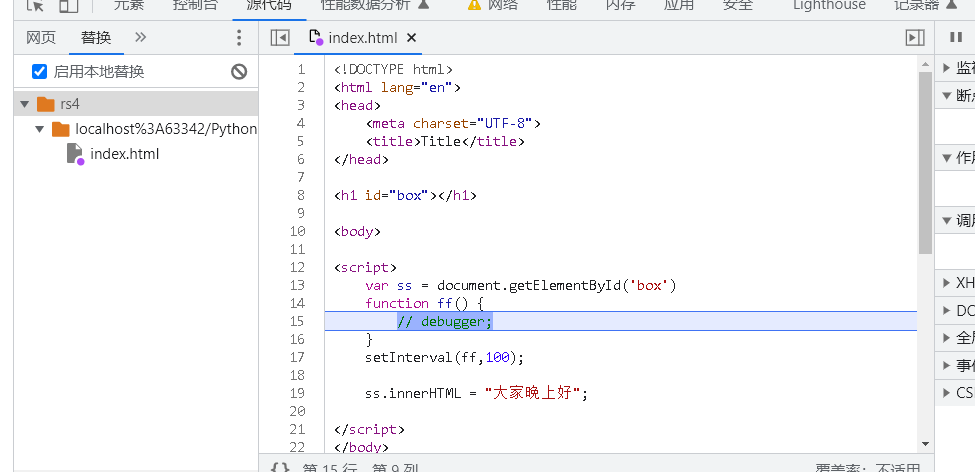The width and height of the screenshot is (975, 472).
Task: Collapse the localhost%3A63342 folder arrow
Action: pyautogui.click(x=40, y=129)
